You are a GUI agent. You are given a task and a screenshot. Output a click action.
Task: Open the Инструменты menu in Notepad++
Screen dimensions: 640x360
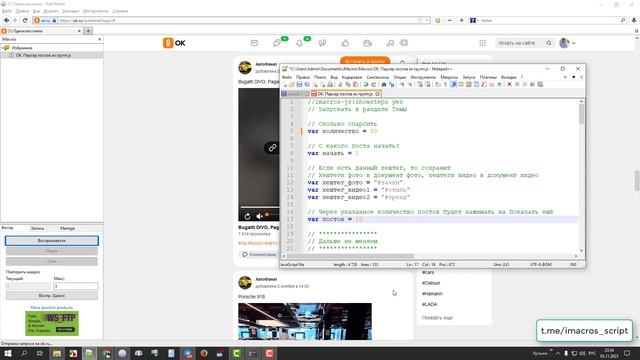click(x=423, y=77)
